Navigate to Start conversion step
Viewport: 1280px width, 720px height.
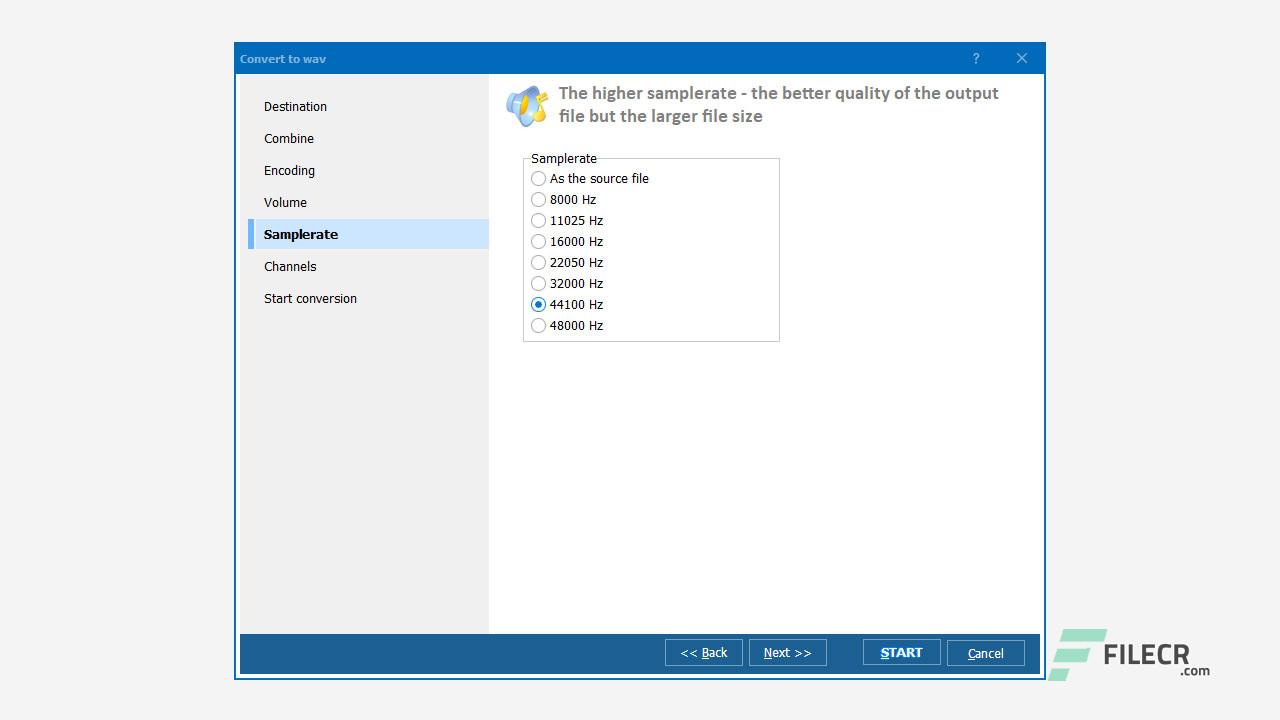tap(310, 299)
